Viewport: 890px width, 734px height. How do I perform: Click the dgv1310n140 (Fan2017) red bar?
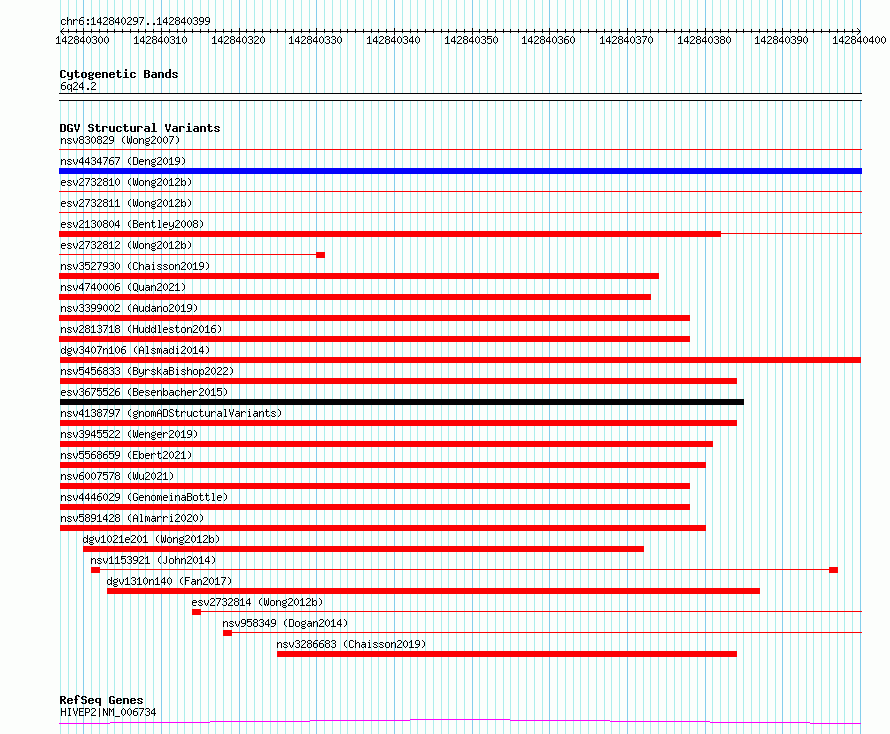(x=434, y=591)
